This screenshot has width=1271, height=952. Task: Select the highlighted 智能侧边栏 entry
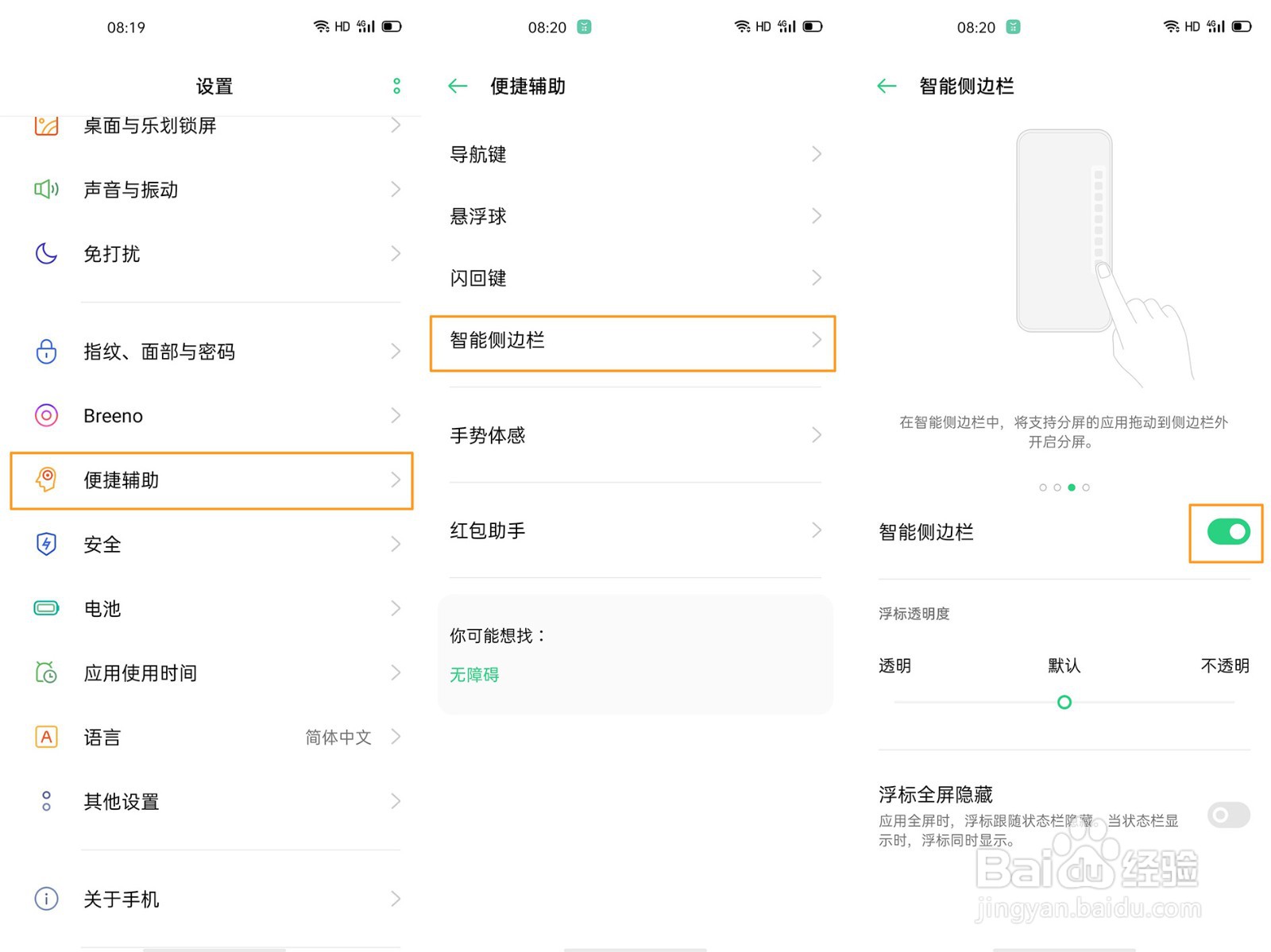pos(633,341)
